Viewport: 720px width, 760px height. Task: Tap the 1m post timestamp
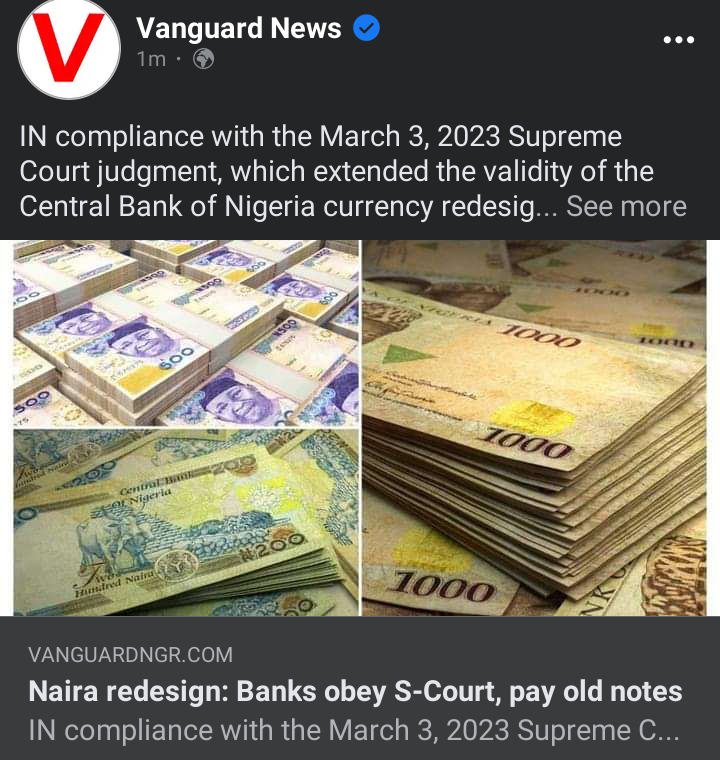[151, 59]
